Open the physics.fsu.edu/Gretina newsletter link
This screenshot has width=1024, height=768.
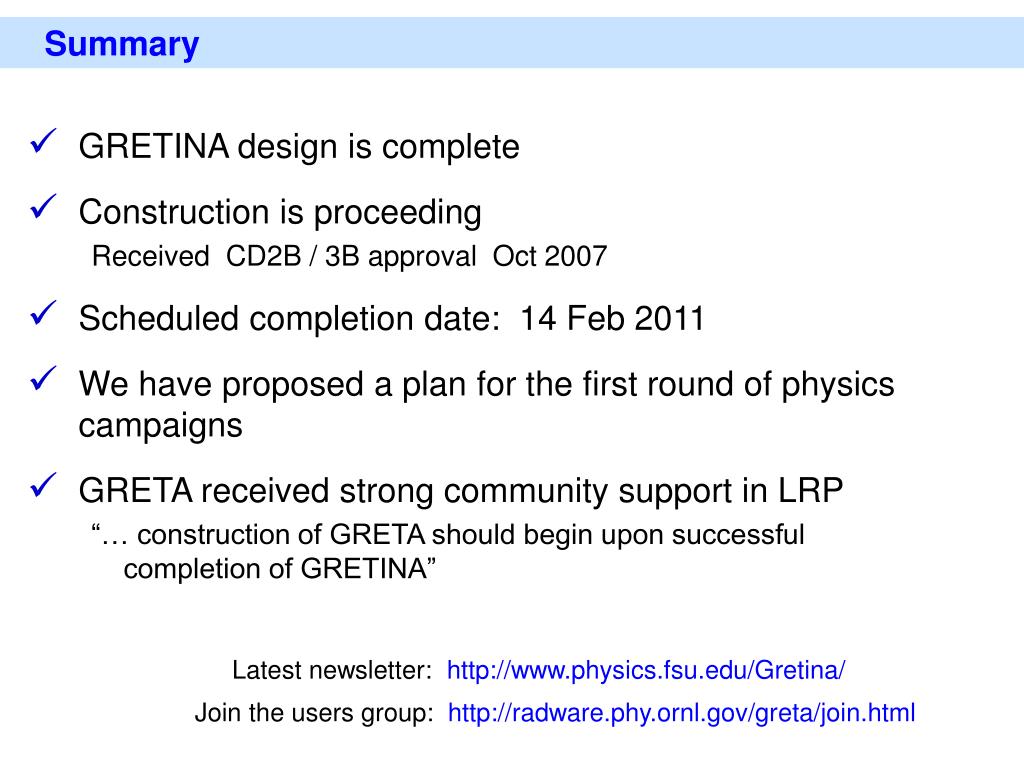646,671
